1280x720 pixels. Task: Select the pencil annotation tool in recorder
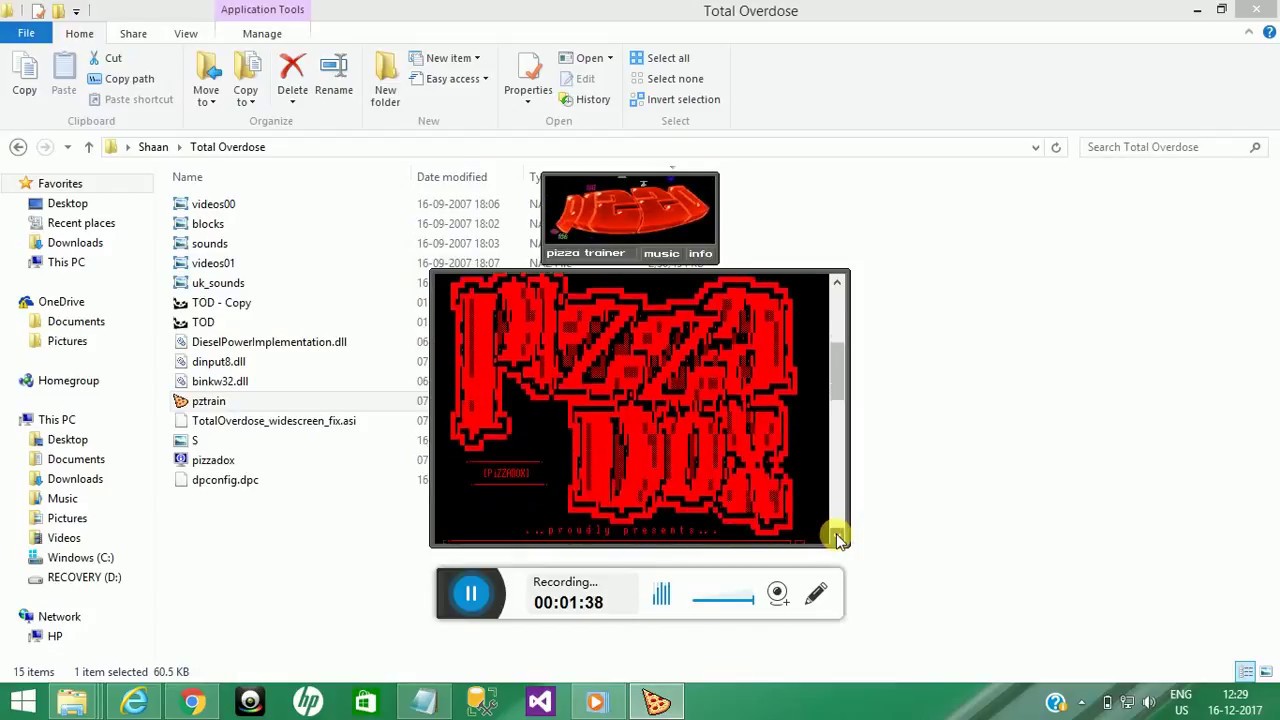point(816,593)
